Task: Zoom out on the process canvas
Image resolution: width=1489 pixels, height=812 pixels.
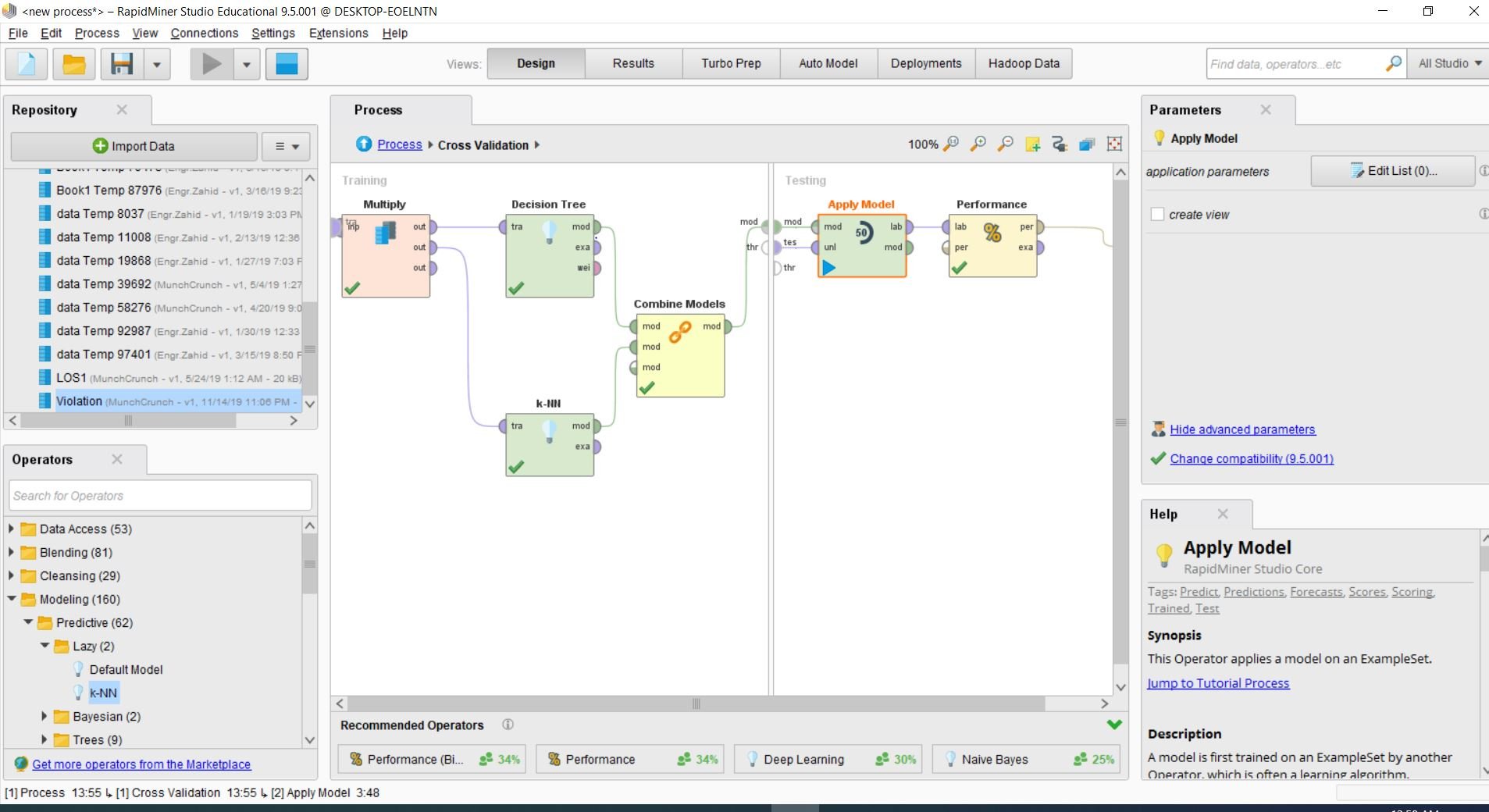Action: [x=1005, y=144]
